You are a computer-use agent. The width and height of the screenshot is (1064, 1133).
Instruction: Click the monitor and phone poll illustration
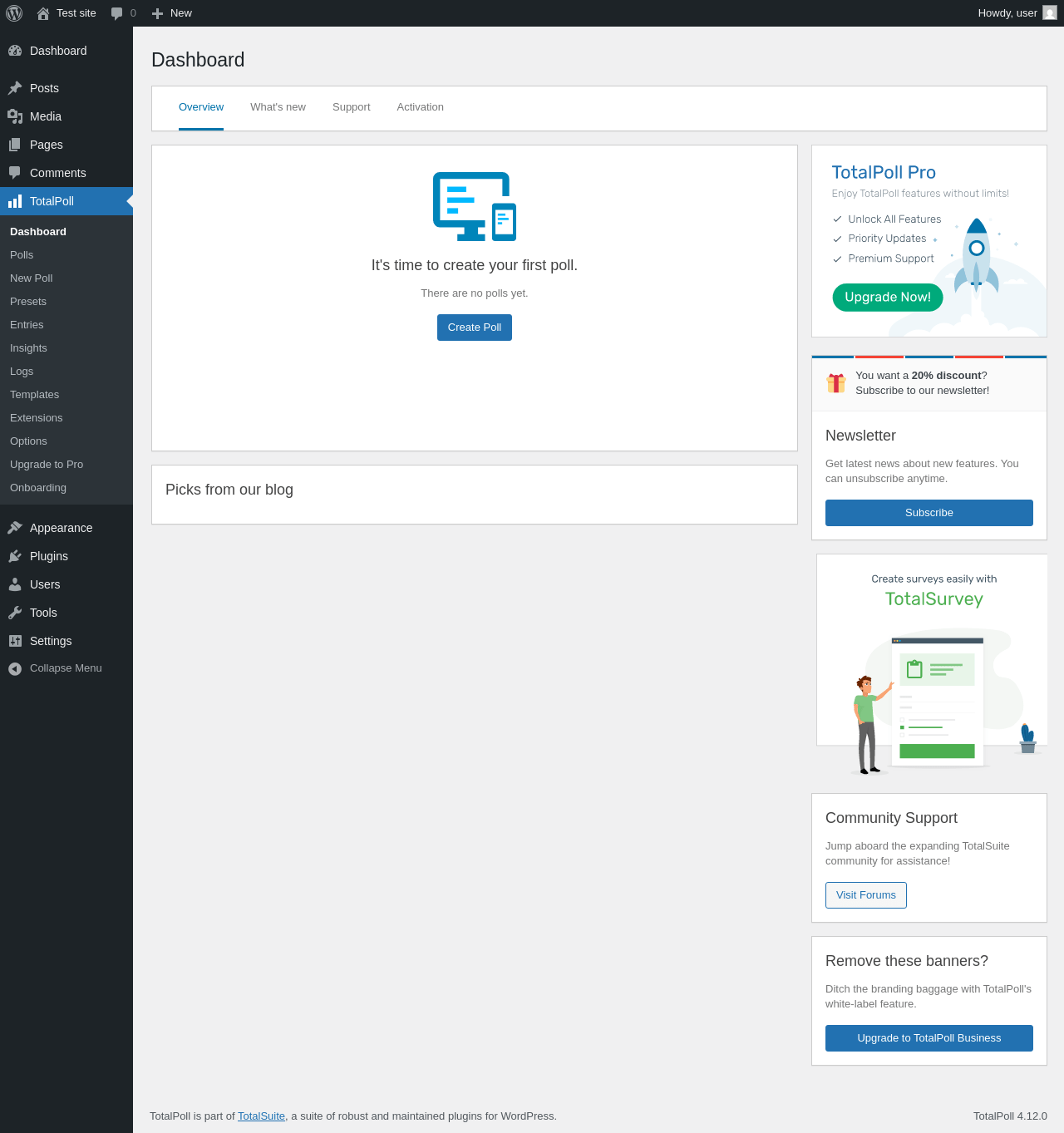coord(475,206)
